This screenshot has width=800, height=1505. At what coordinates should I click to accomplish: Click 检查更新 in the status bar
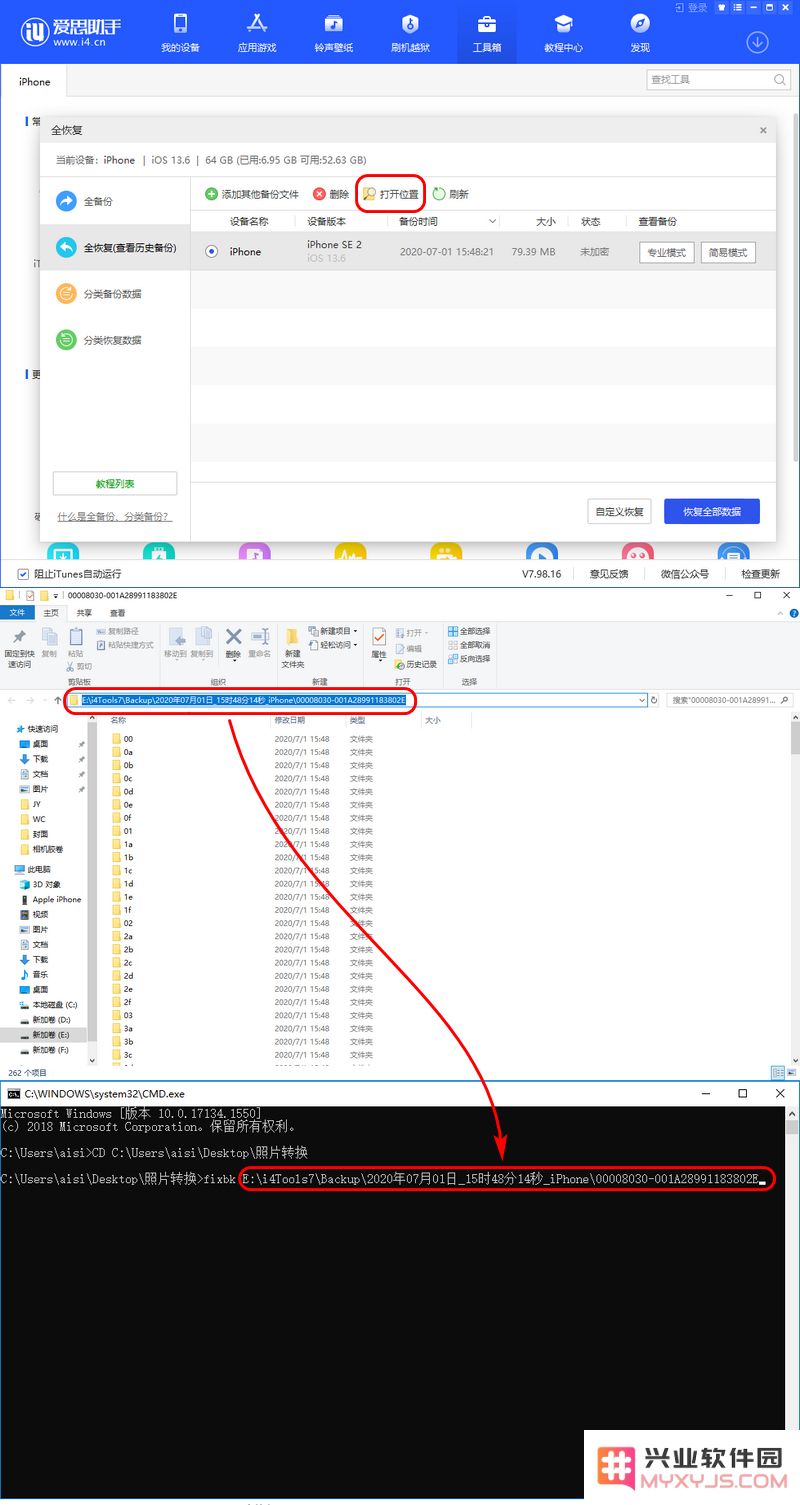coord(760,574)
